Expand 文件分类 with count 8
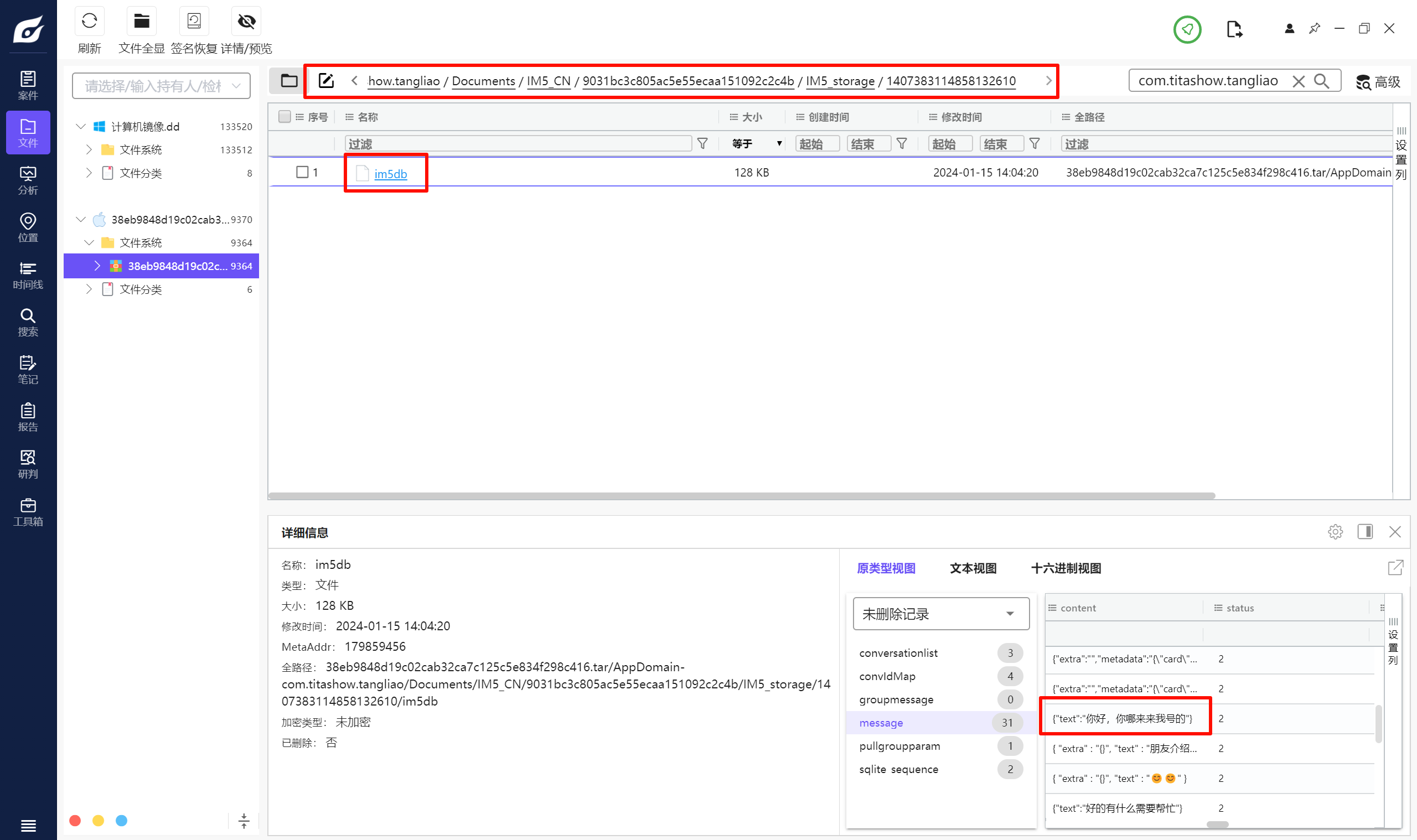1417x840 pixels. tap(89, 173)
